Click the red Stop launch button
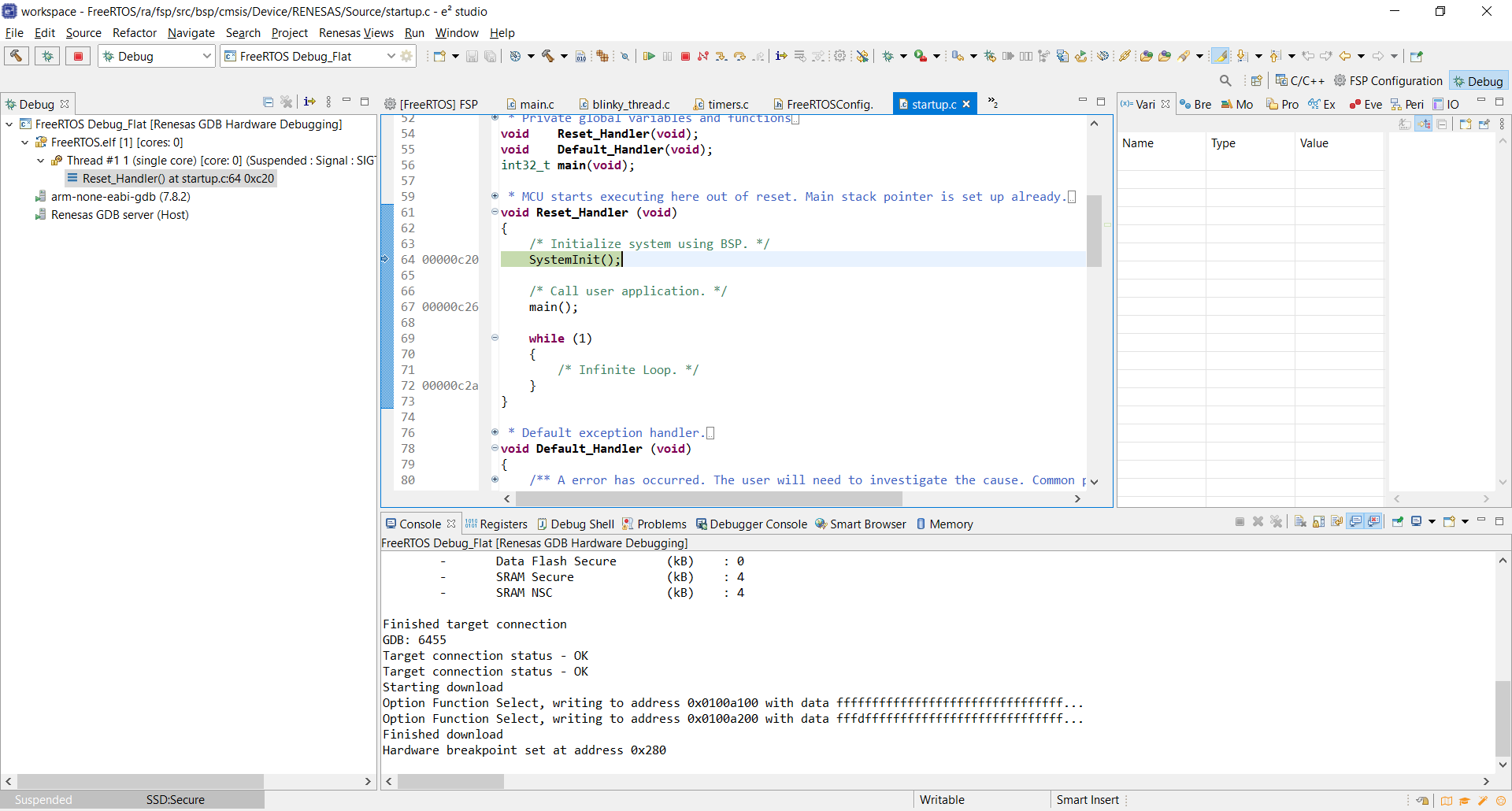 (x=78, y=56)
